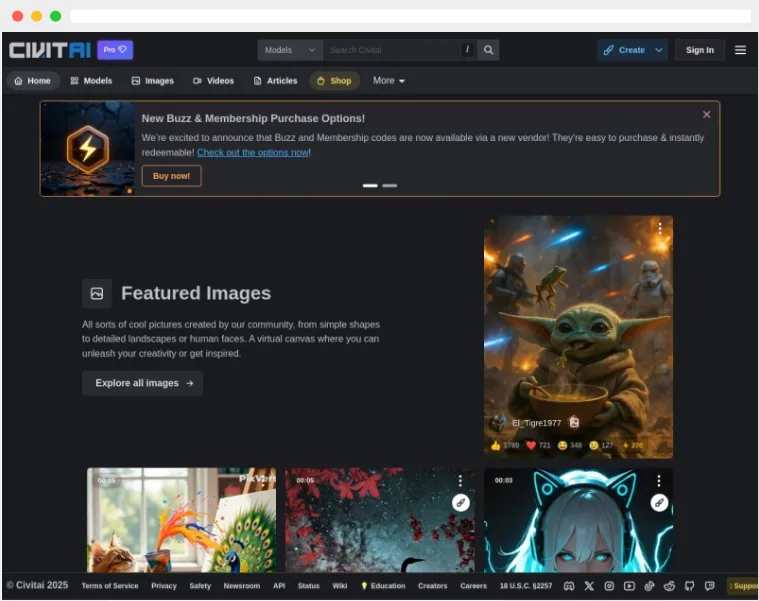Open 18 U.S.C. §2257 link
This screenshot has height=601, width=759.
click(x=526, y=586)
